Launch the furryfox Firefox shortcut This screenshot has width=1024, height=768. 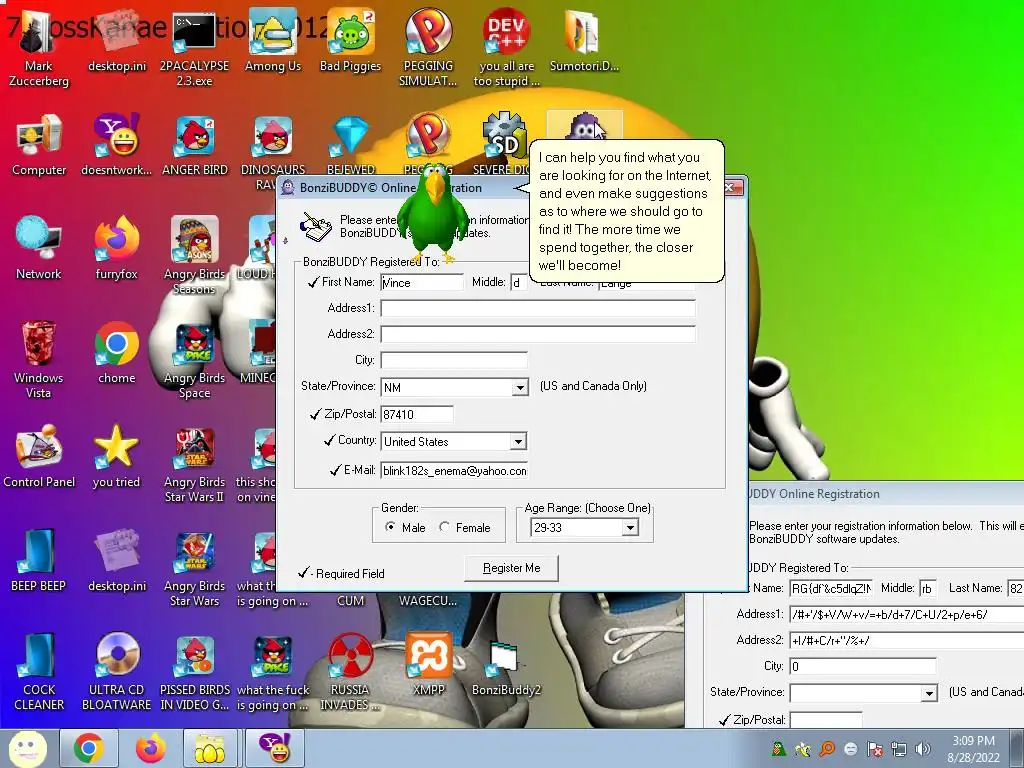pos(116,249)
